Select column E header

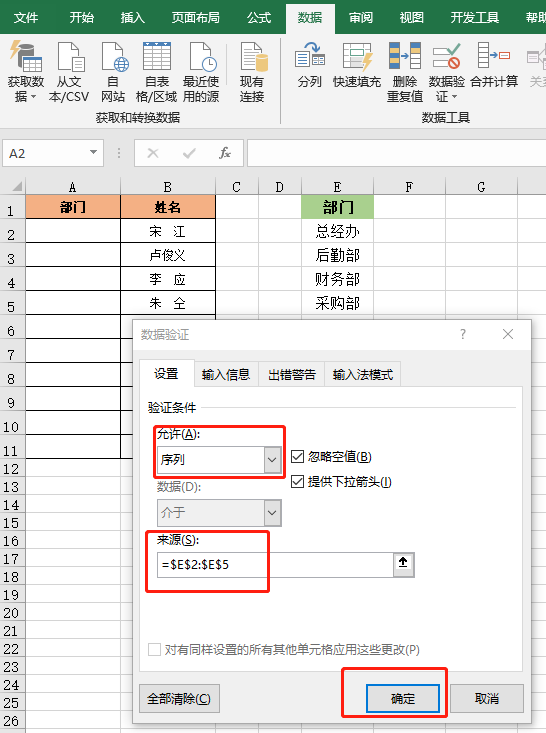tap(338, 187)
